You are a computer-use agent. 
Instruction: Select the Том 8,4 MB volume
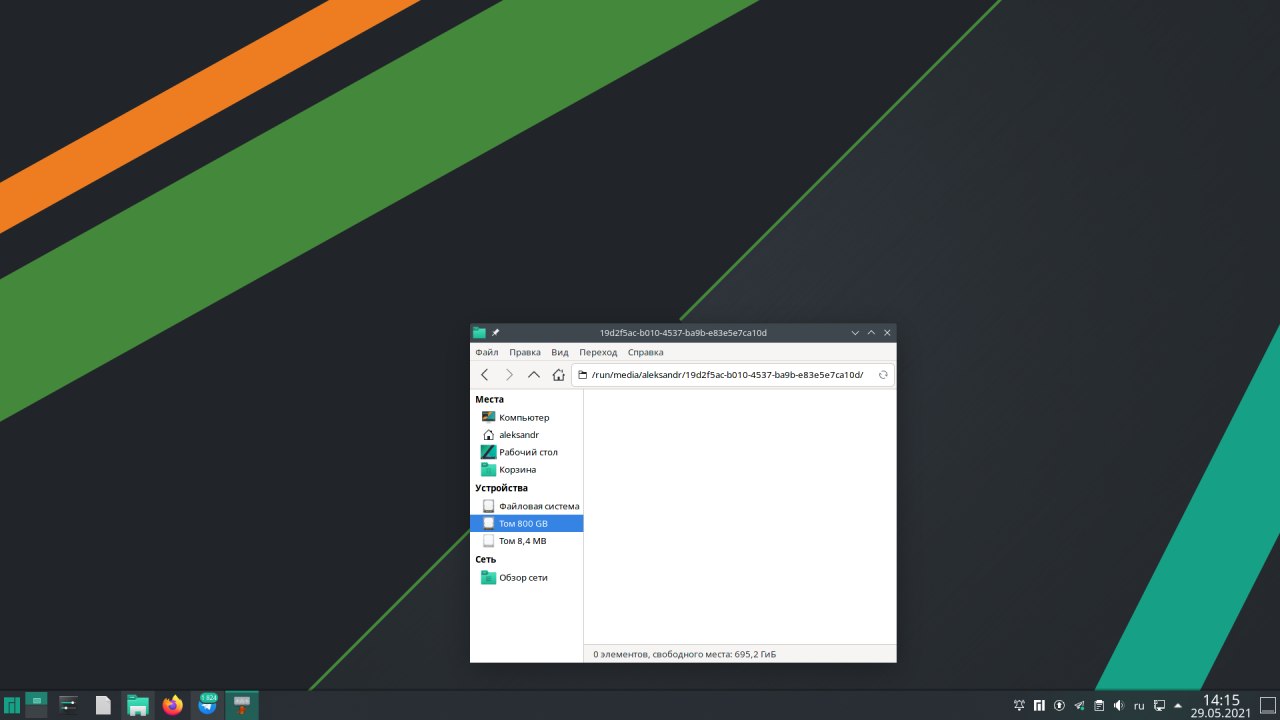pyautogui.click(x=526, y=541)
